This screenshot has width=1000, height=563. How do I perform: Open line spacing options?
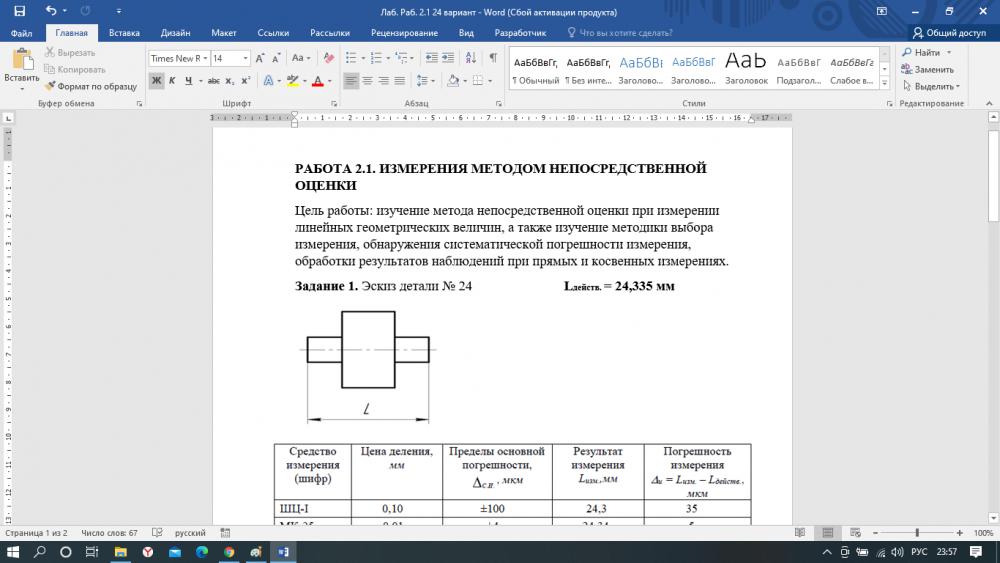tap(425, 80)
